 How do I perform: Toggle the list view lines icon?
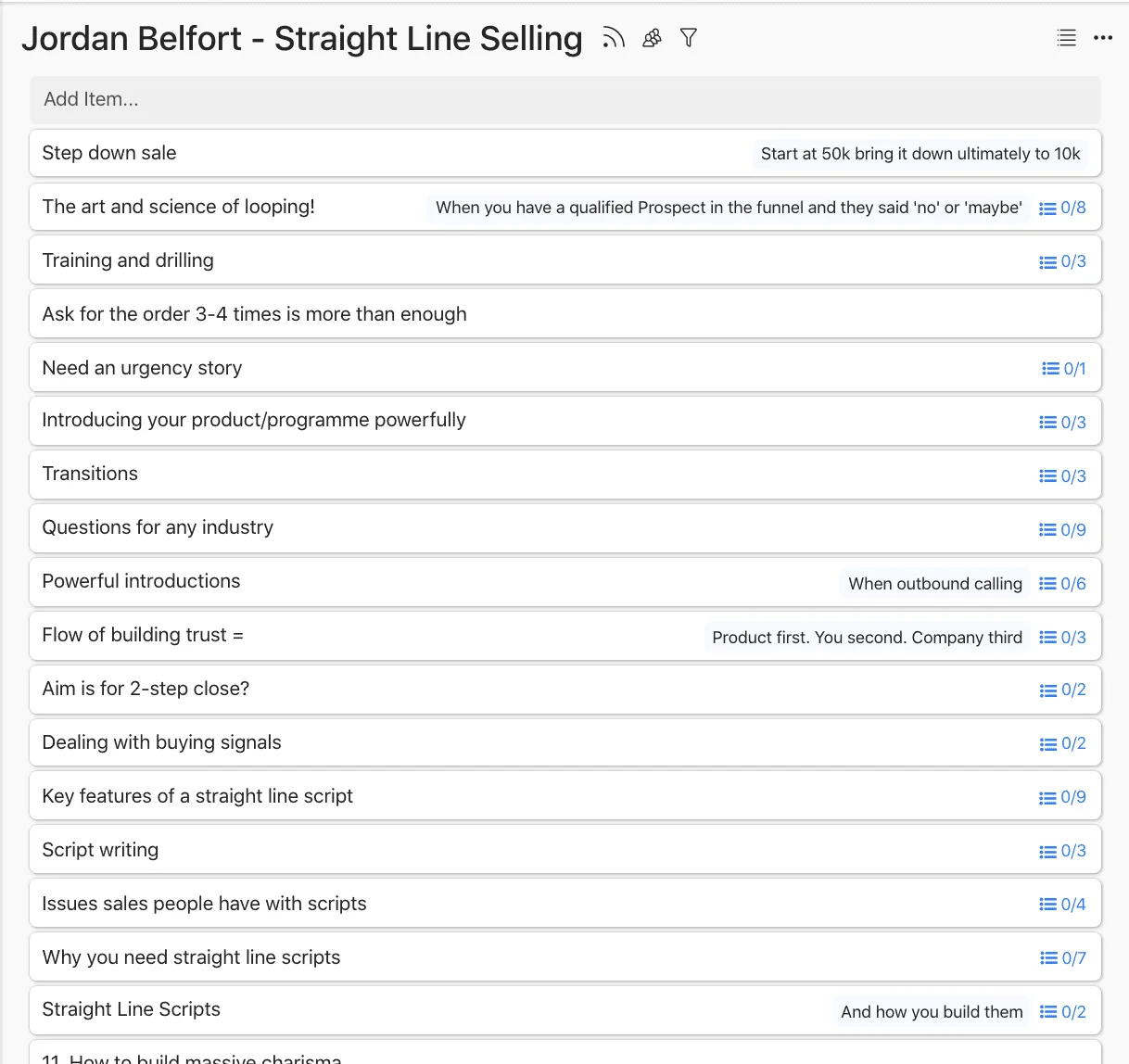click(x=1067, y=38)
